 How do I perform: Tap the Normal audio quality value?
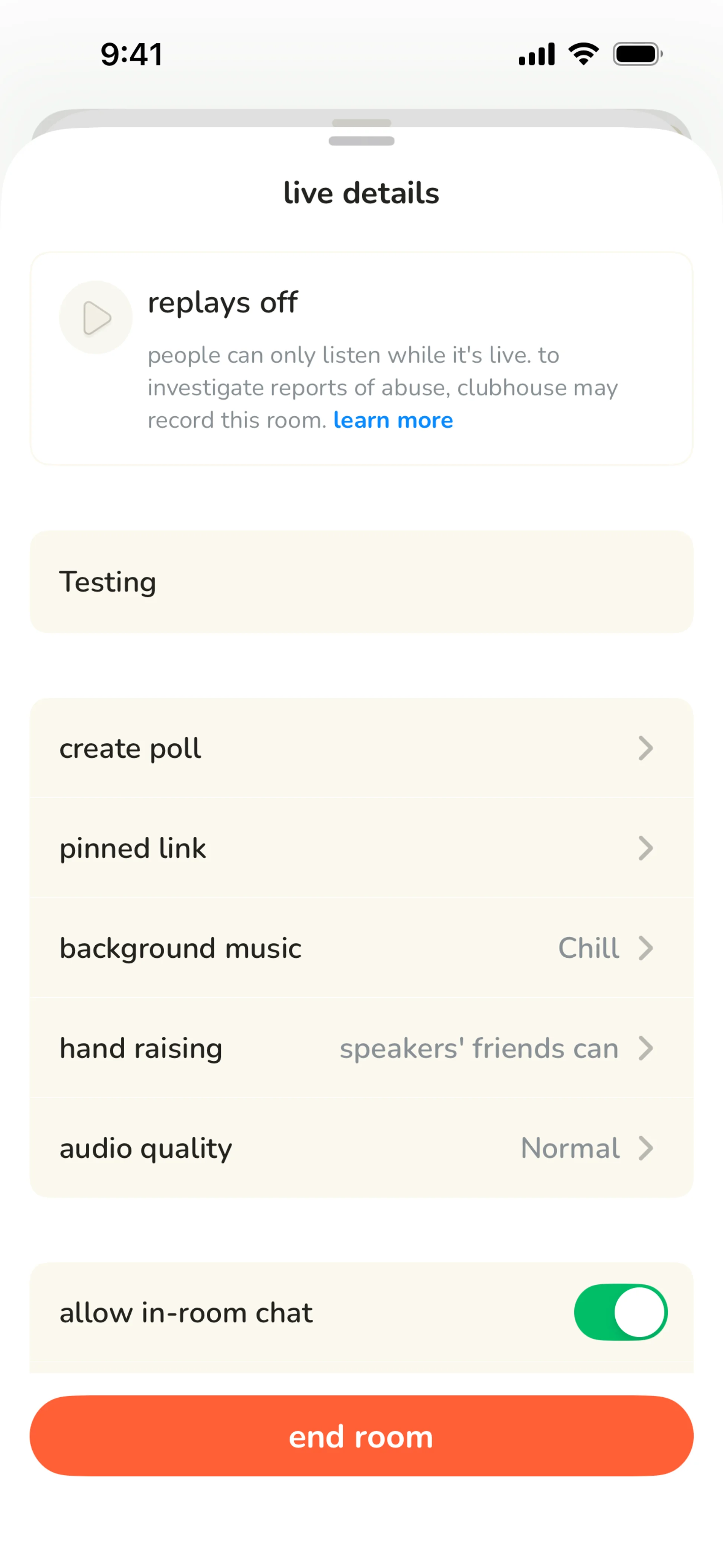tap(570, 1148)
